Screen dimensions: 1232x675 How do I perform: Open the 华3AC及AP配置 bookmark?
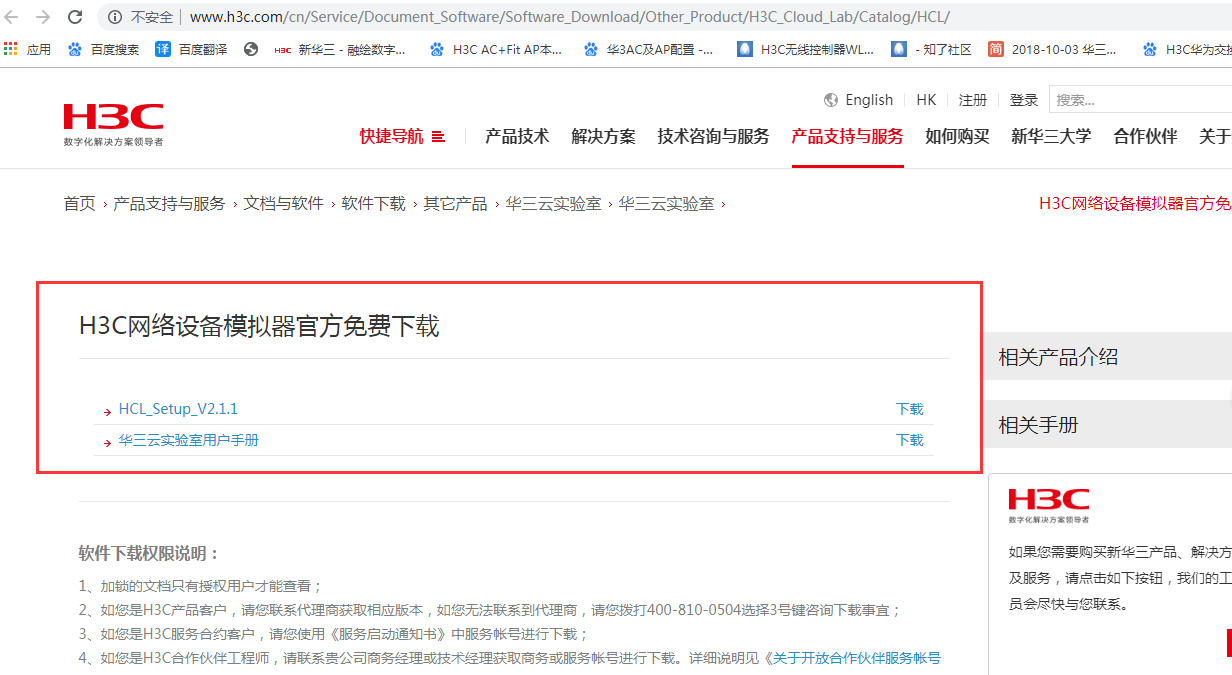click(649, 49)
